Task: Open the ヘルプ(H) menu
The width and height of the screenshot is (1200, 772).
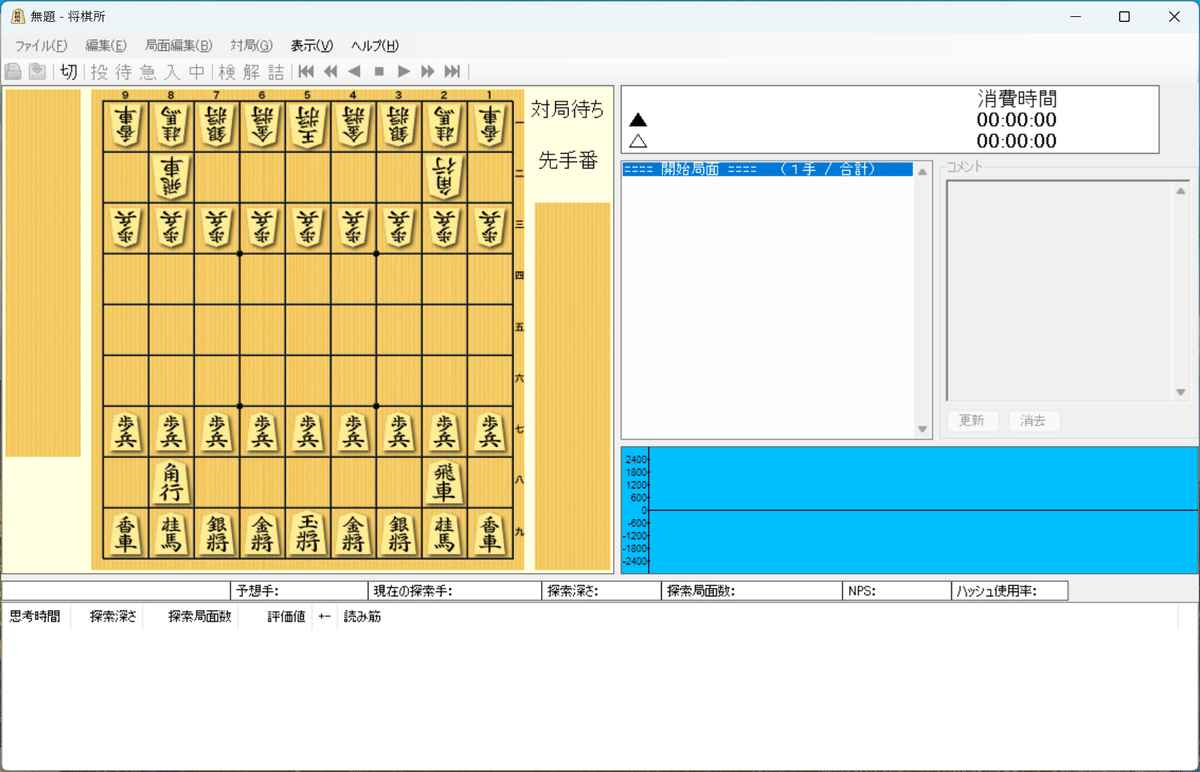Action: click(x=375, y=45)
